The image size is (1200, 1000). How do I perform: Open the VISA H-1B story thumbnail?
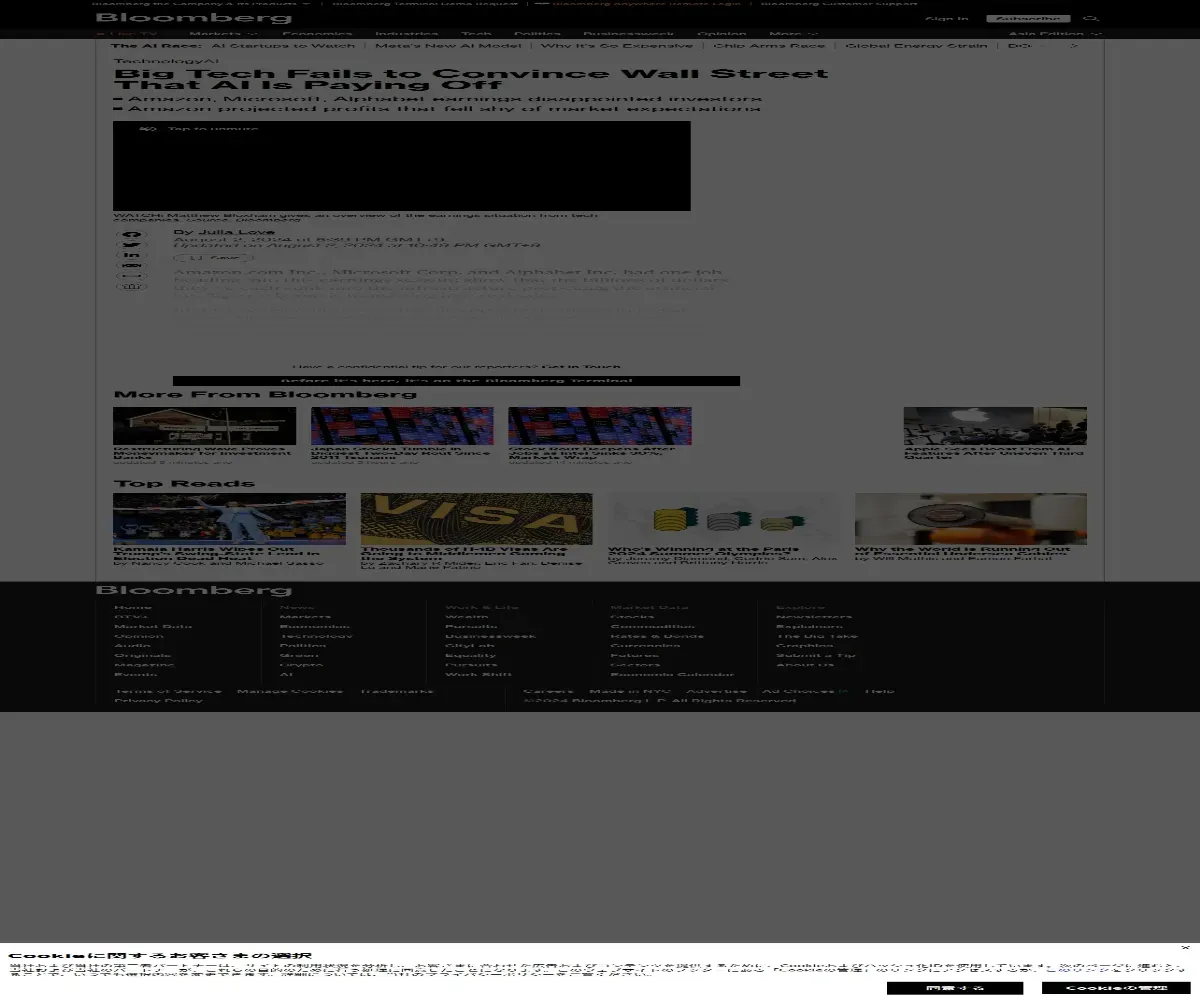click(x=476, y=519)
